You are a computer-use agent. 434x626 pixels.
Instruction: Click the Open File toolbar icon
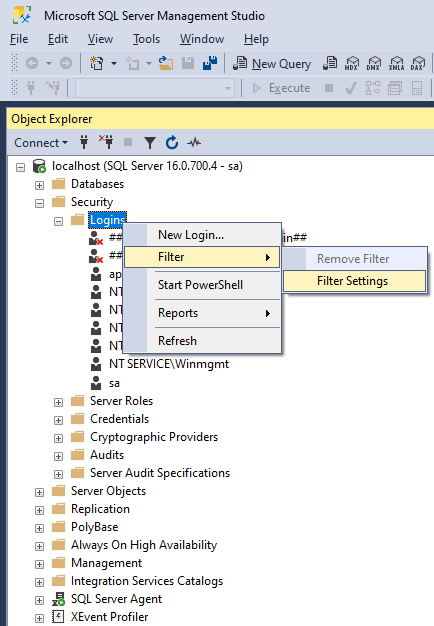[x=166, y=63]
